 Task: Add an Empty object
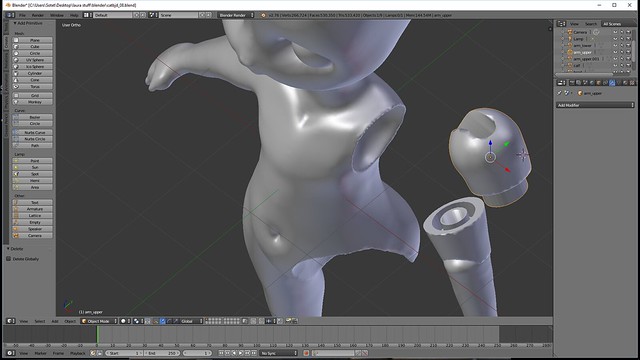coord(32,222)
